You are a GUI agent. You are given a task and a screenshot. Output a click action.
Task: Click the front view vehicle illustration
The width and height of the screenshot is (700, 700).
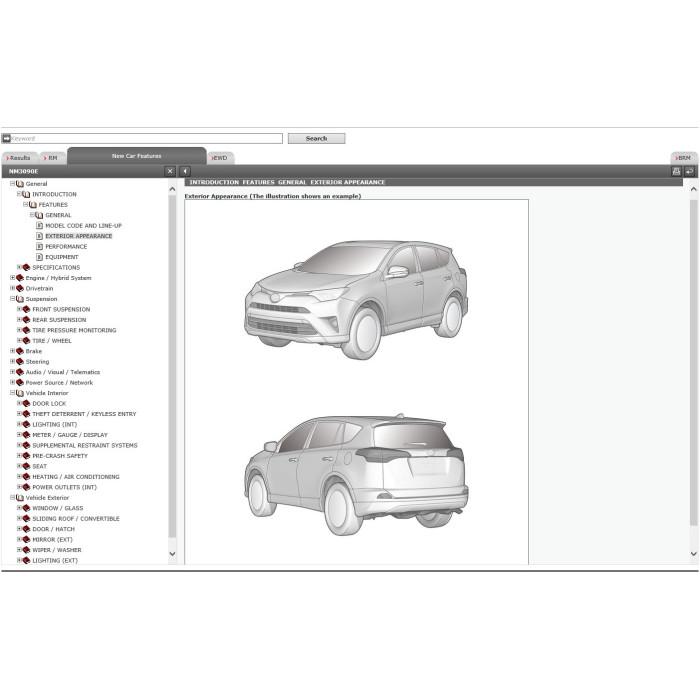356,299
